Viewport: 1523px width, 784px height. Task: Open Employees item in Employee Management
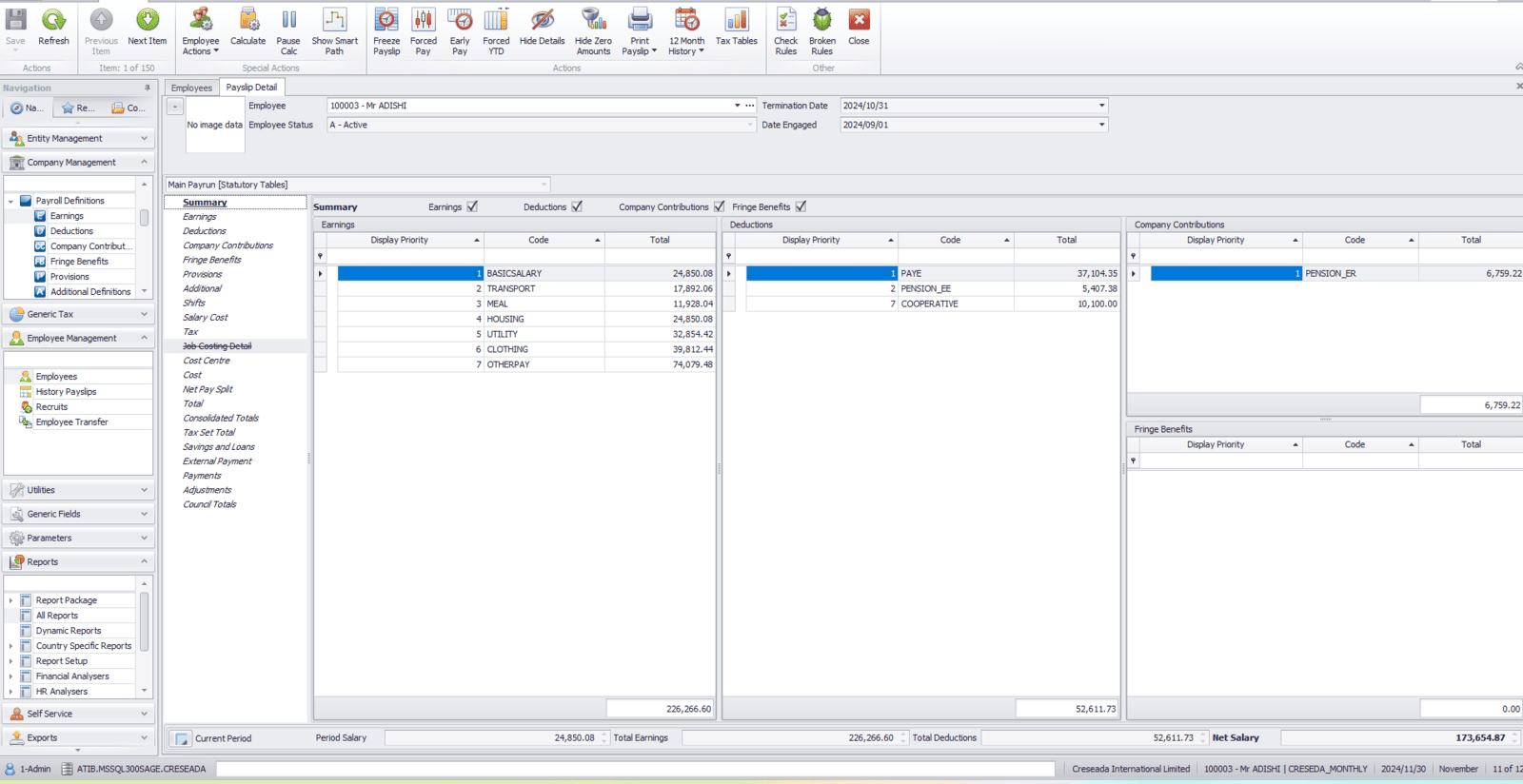(56, 377)
